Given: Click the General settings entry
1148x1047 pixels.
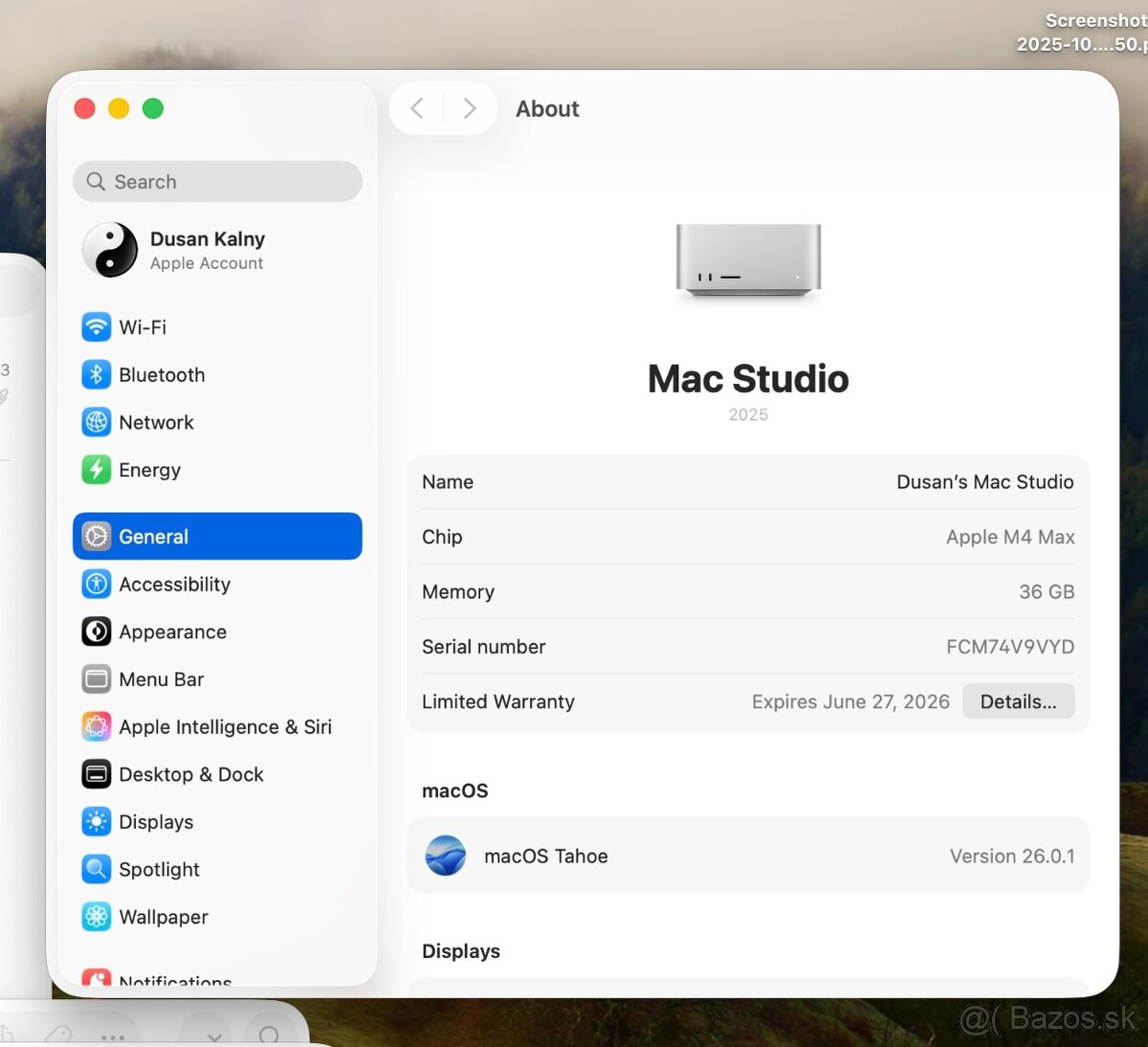Looking at the screenshot, I should pyautogui.click(x=153, y=536).
